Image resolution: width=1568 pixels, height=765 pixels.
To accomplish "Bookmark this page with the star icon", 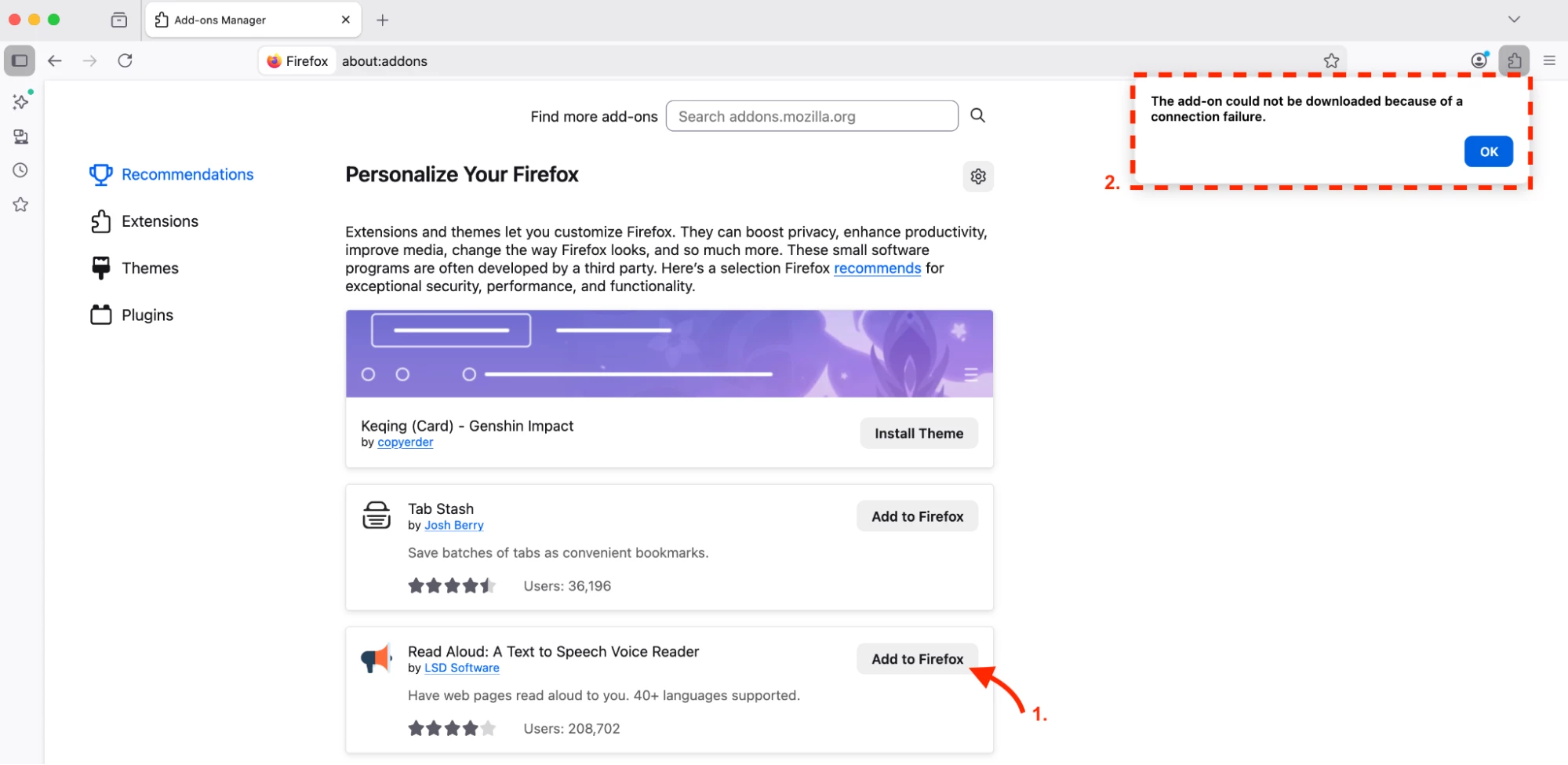I will [1331, 60].
